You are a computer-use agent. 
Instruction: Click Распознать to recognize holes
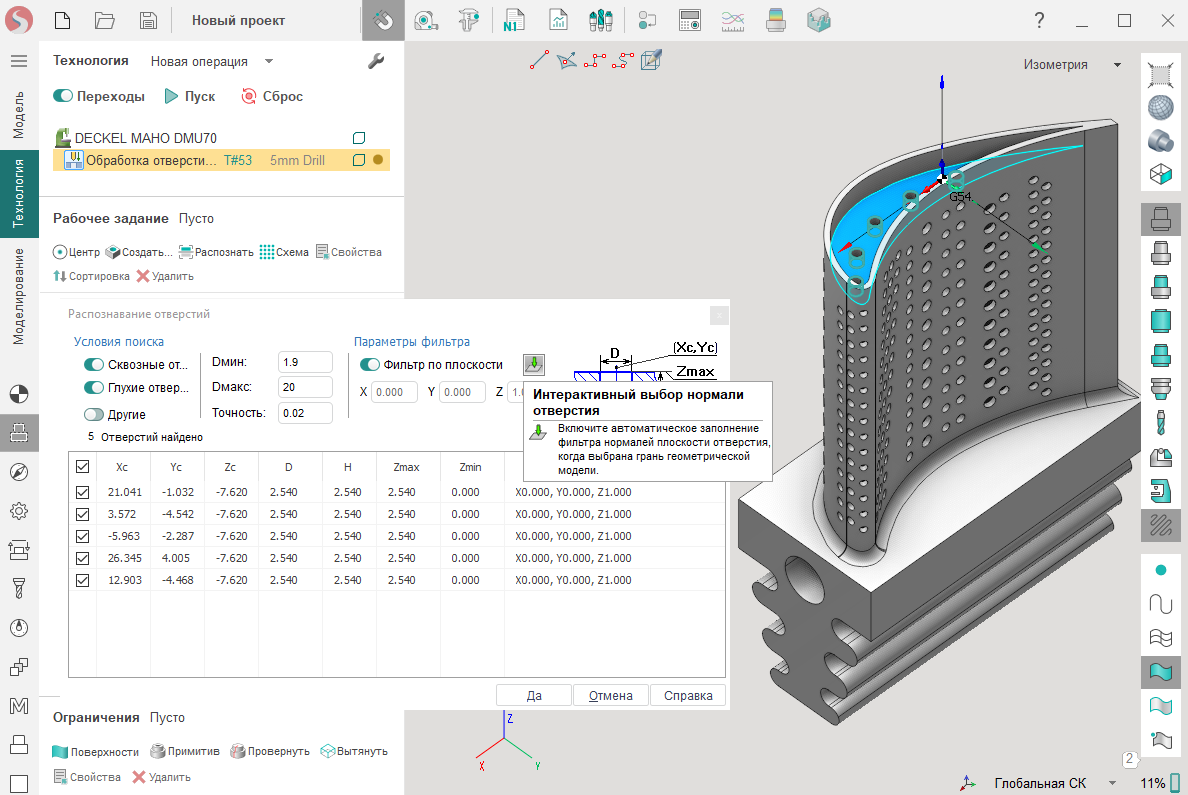coord(215,252)
